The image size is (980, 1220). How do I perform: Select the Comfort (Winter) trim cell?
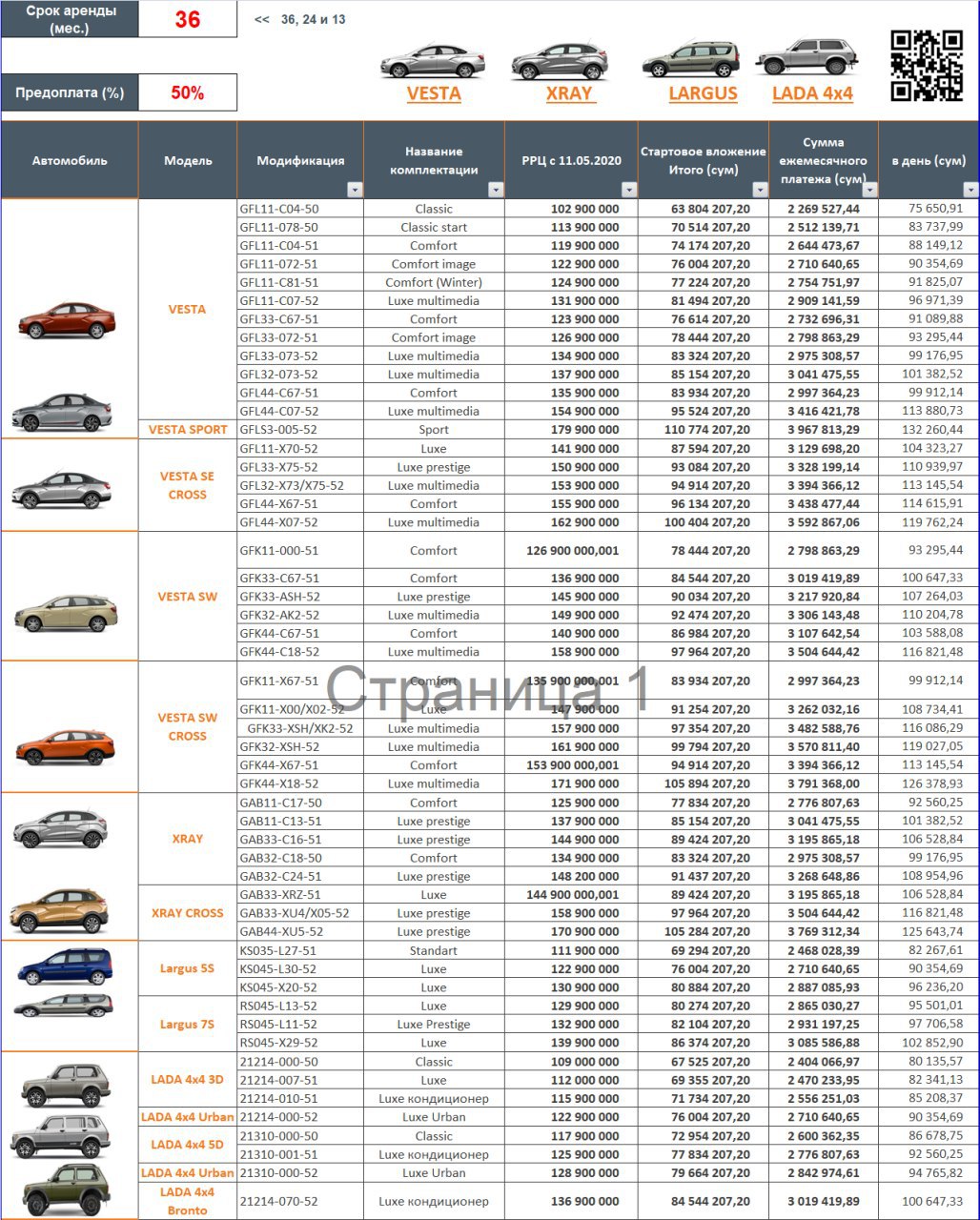click(434, 282)
